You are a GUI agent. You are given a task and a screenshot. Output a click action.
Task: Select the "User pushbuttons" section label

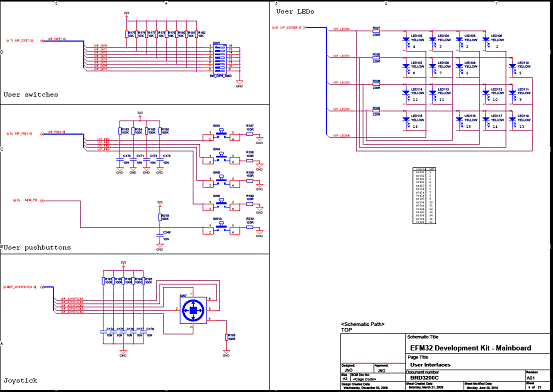coord(37,248)
